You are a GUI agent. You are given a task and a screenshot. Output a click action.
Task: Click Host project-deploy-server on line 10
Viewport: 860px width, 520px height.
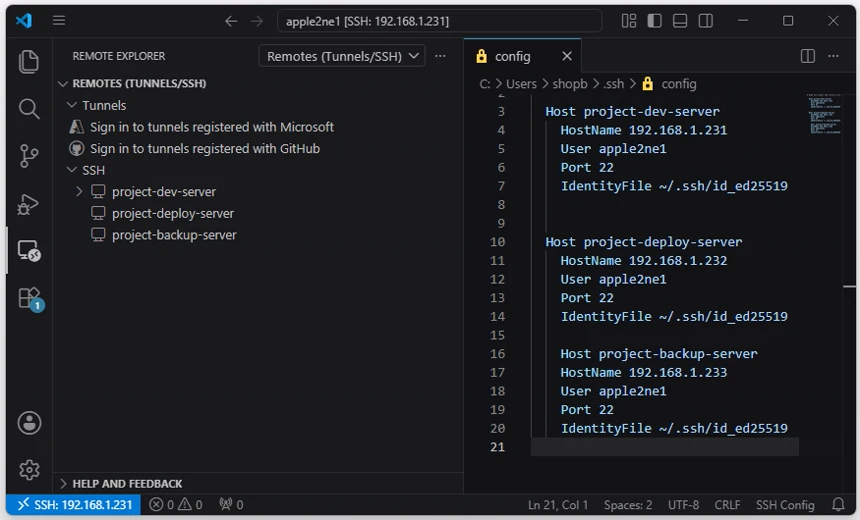[x=643, y=242]
